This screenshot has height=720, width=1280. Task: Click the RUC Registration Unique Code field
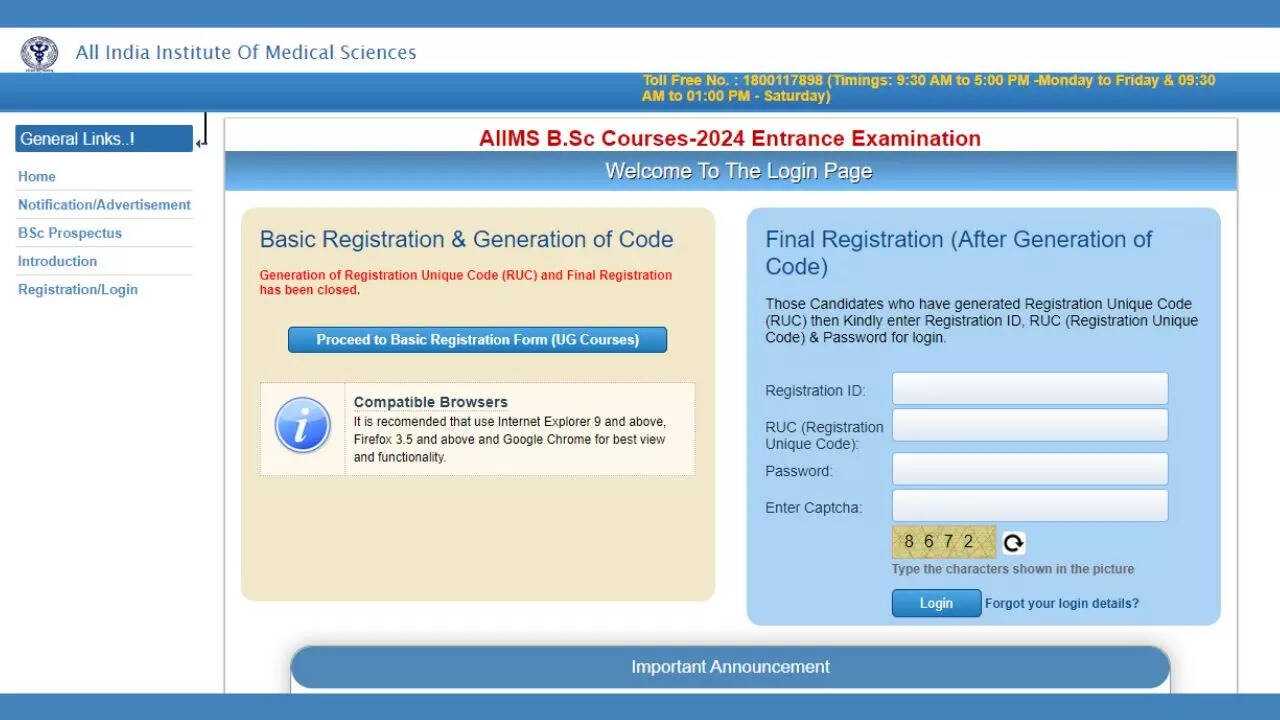click(x=1029, y=425)
